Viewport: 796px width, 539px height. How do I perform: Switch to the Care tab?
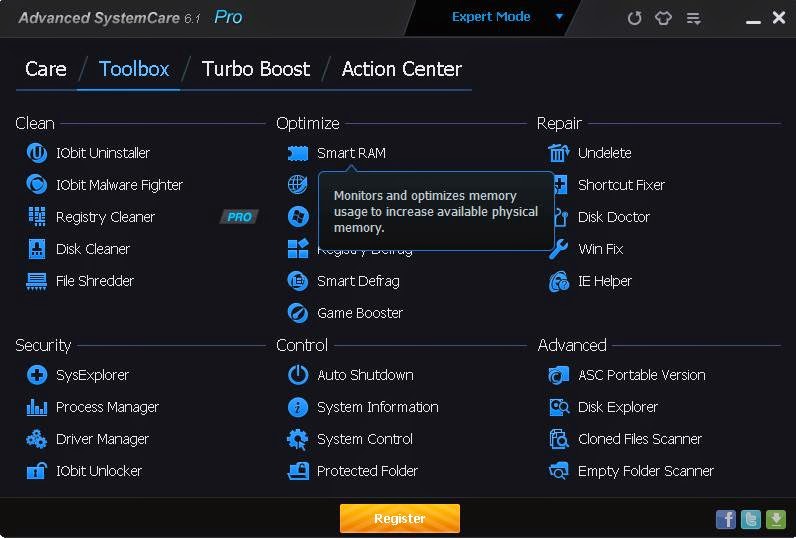click(46, 69)
